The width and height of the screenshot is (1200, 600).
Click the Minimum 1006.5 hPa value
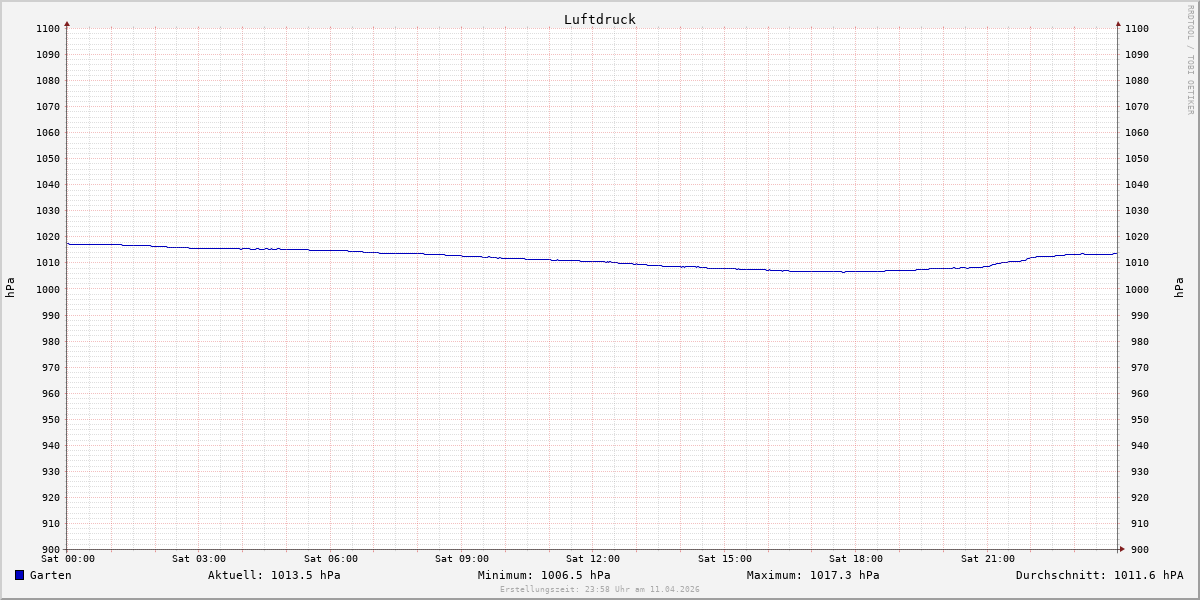[544, 575]
